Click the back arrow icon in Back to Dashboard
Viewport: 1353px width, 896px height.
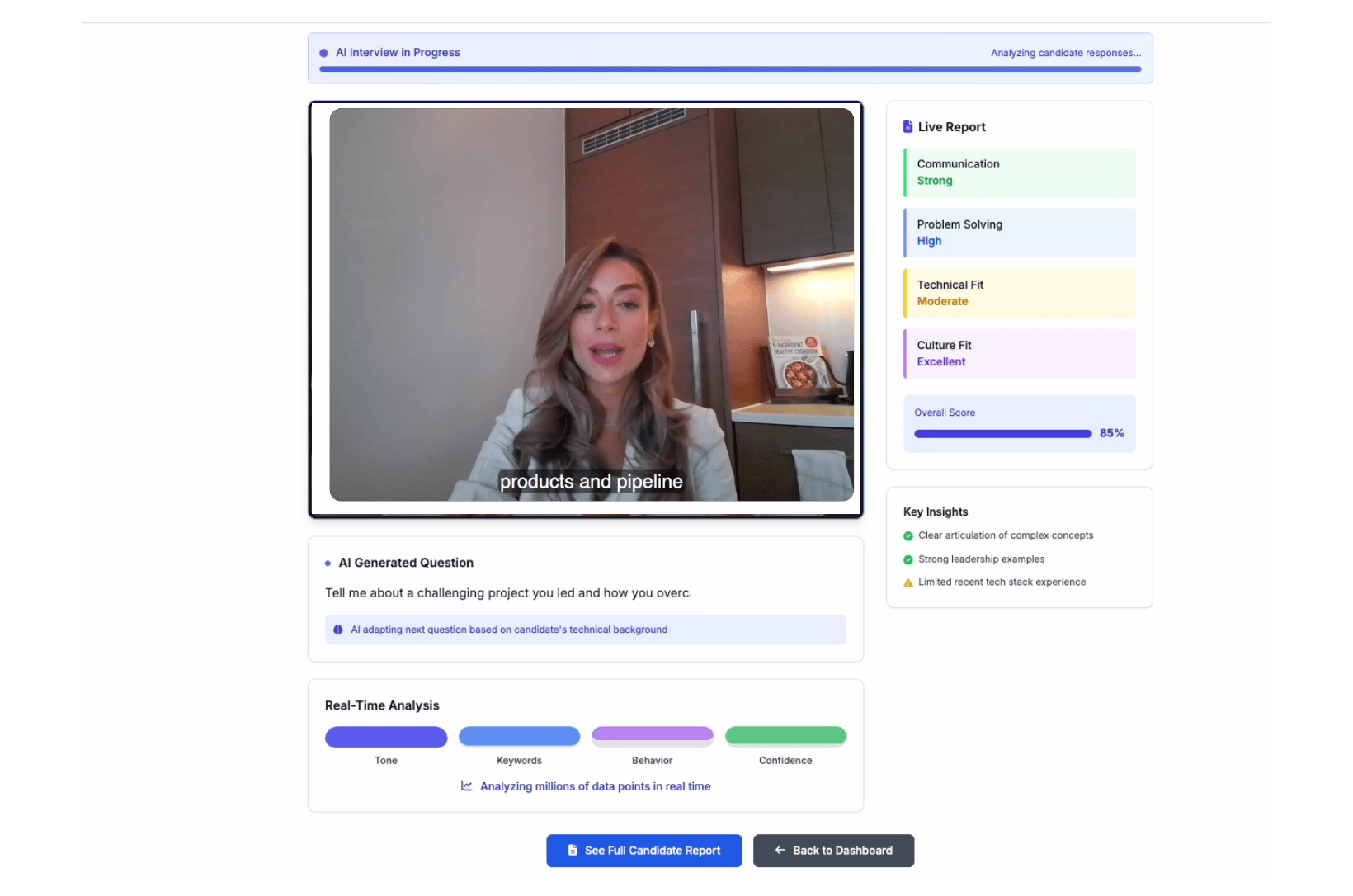[779, 851]
